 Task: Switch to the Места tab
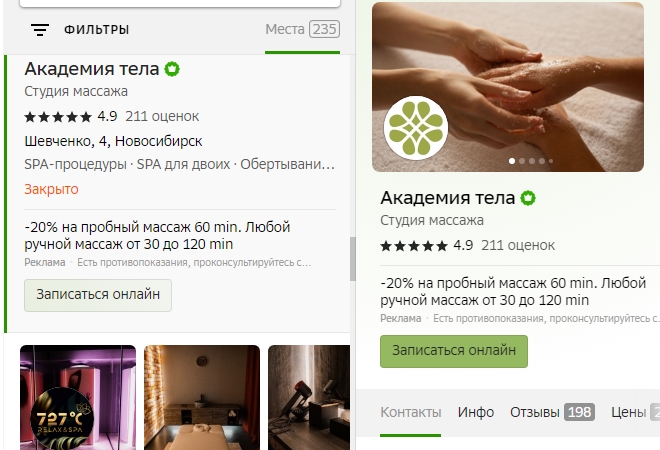click(302, 29)
